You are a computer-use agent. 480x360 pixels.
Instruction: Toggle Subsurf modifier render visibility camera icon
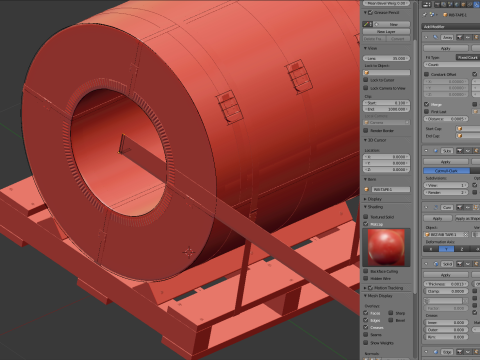pos(460,151)
